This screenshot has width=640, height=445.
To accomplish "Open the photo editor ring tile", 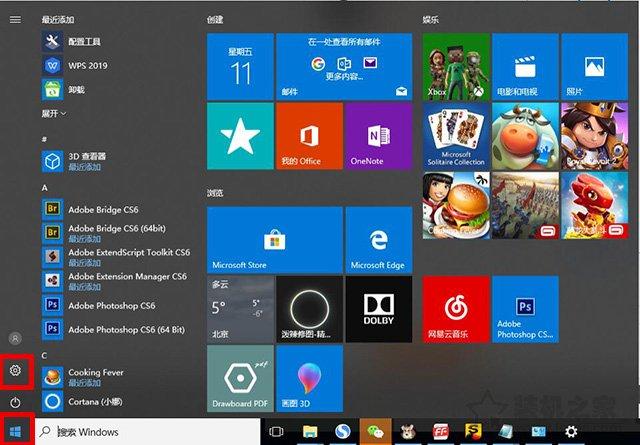I will pos(309,309).
